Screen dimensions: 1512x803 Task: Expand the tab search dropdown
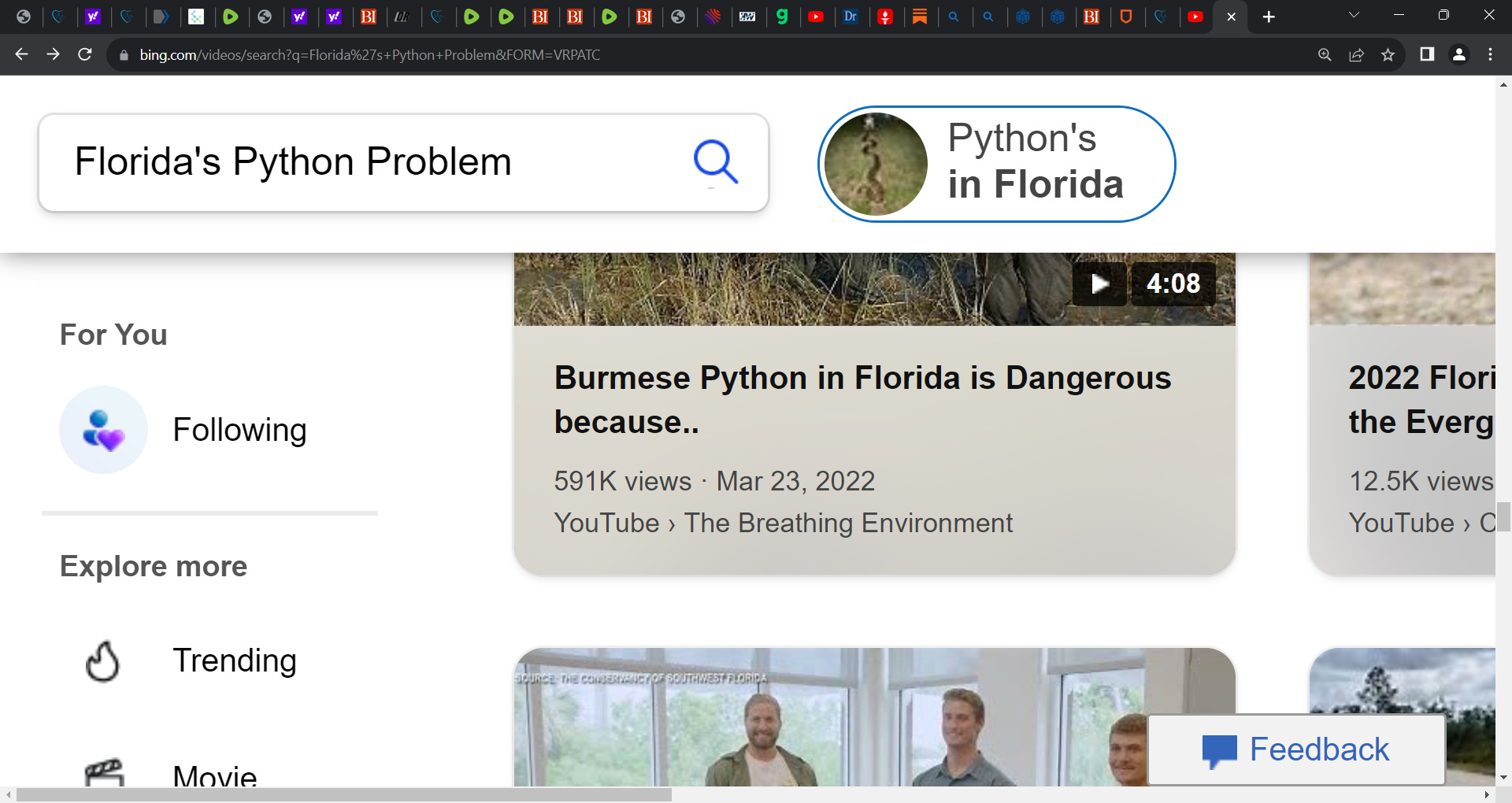[1354, 15]
